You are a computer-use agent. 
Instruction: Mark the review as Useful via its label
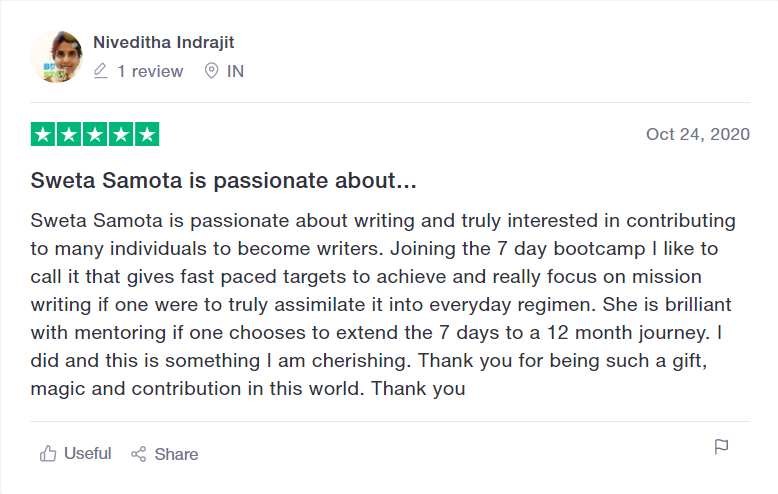tap(87, 454)
